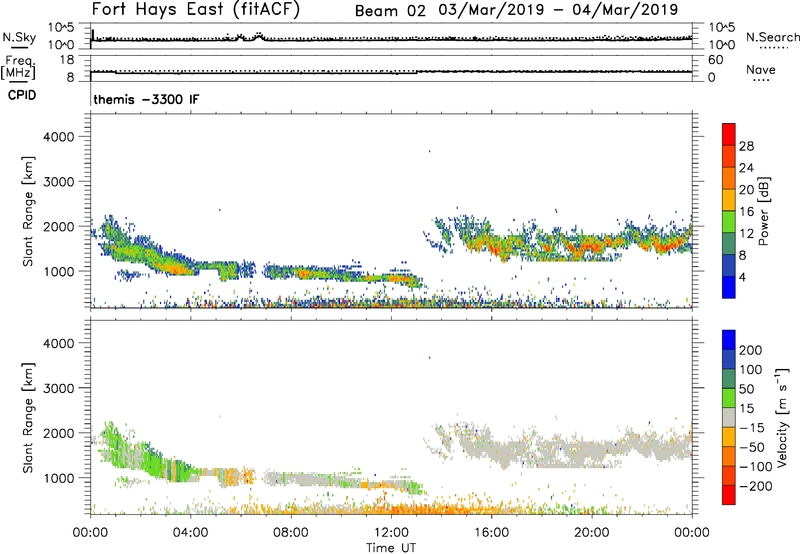800x554 pixels.
Task: Click the 'Nave' legend label
Action: pyautogui.click(x=761, y=70)
